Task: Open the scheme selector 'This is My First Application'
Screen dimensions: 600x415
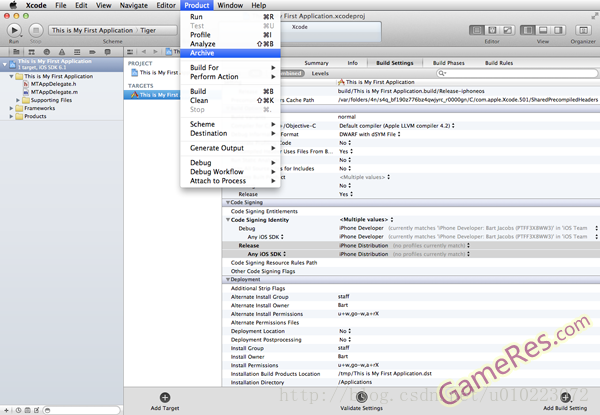Action: [x=92, y=30]
